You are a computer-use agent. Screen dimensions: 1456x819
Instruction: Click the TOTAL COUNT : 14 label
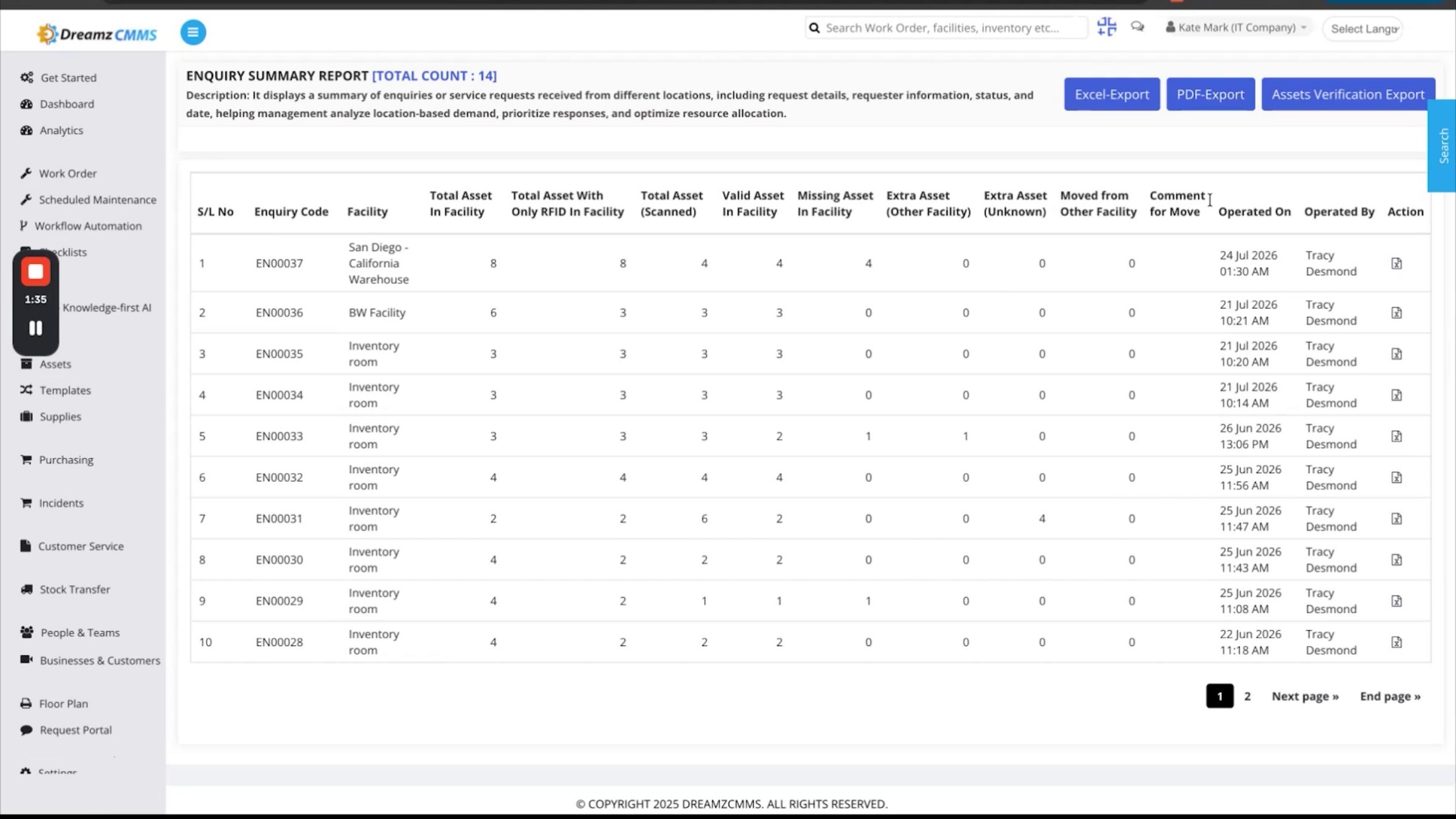(x=434, y=76)
